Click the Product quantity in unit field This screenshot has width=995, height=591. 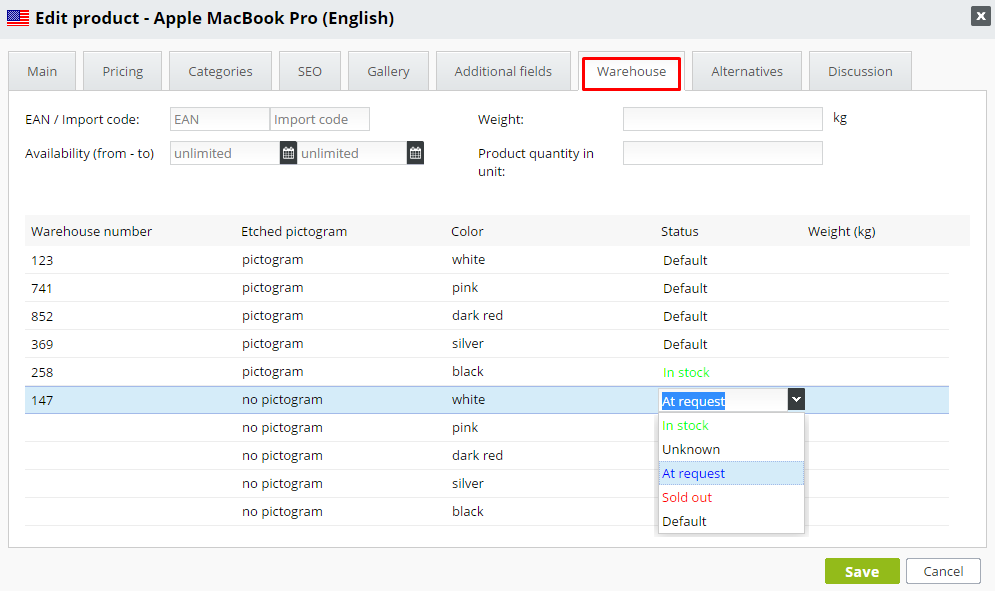[x=723, y=153]
